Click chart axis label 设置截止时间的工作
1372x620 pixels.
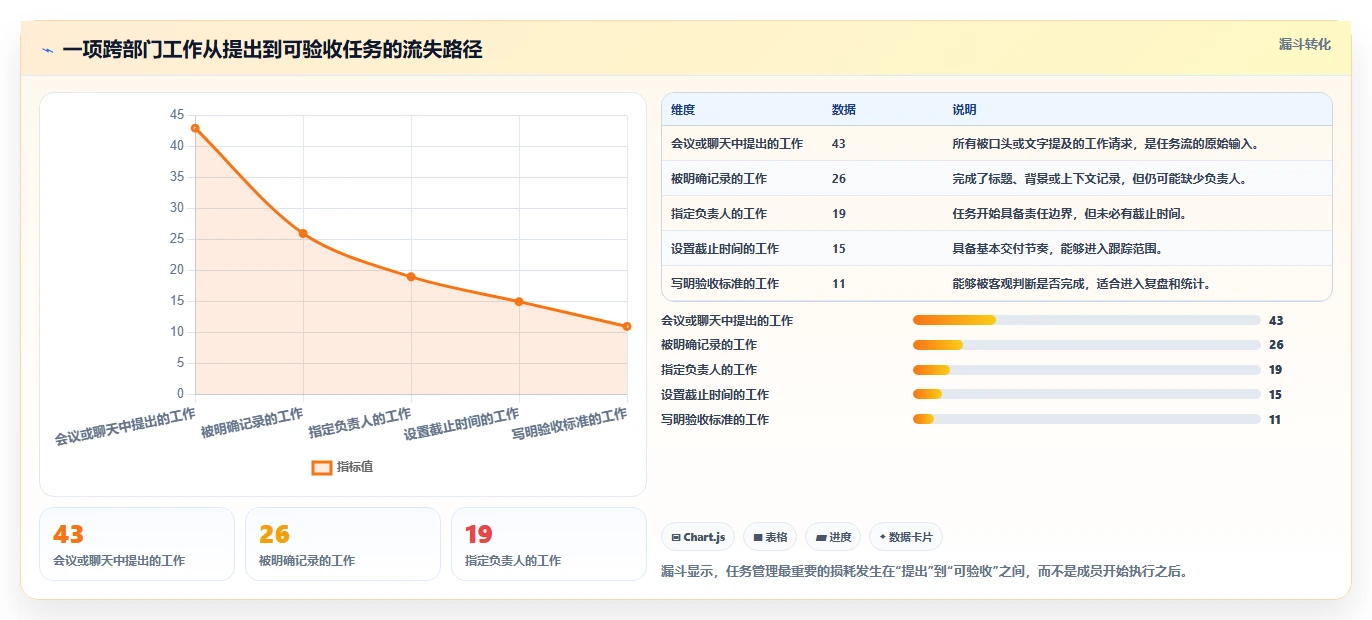(462, 423)
